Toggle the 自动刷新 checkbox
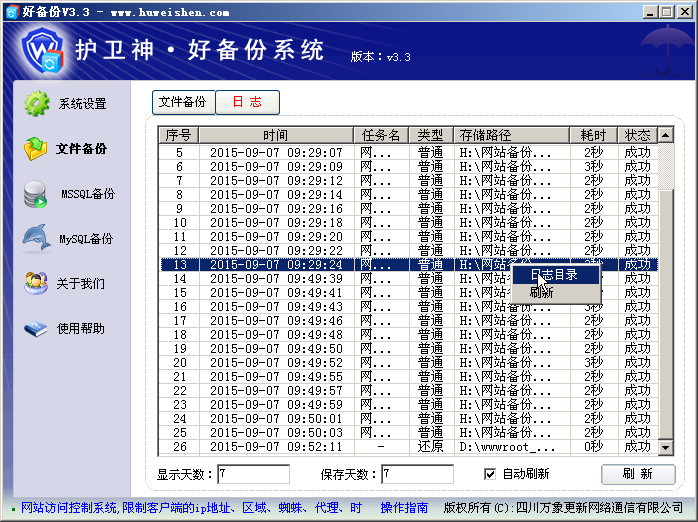Image resolution: width=698 pixels, height=522 pixels. [x=490, y=474]
